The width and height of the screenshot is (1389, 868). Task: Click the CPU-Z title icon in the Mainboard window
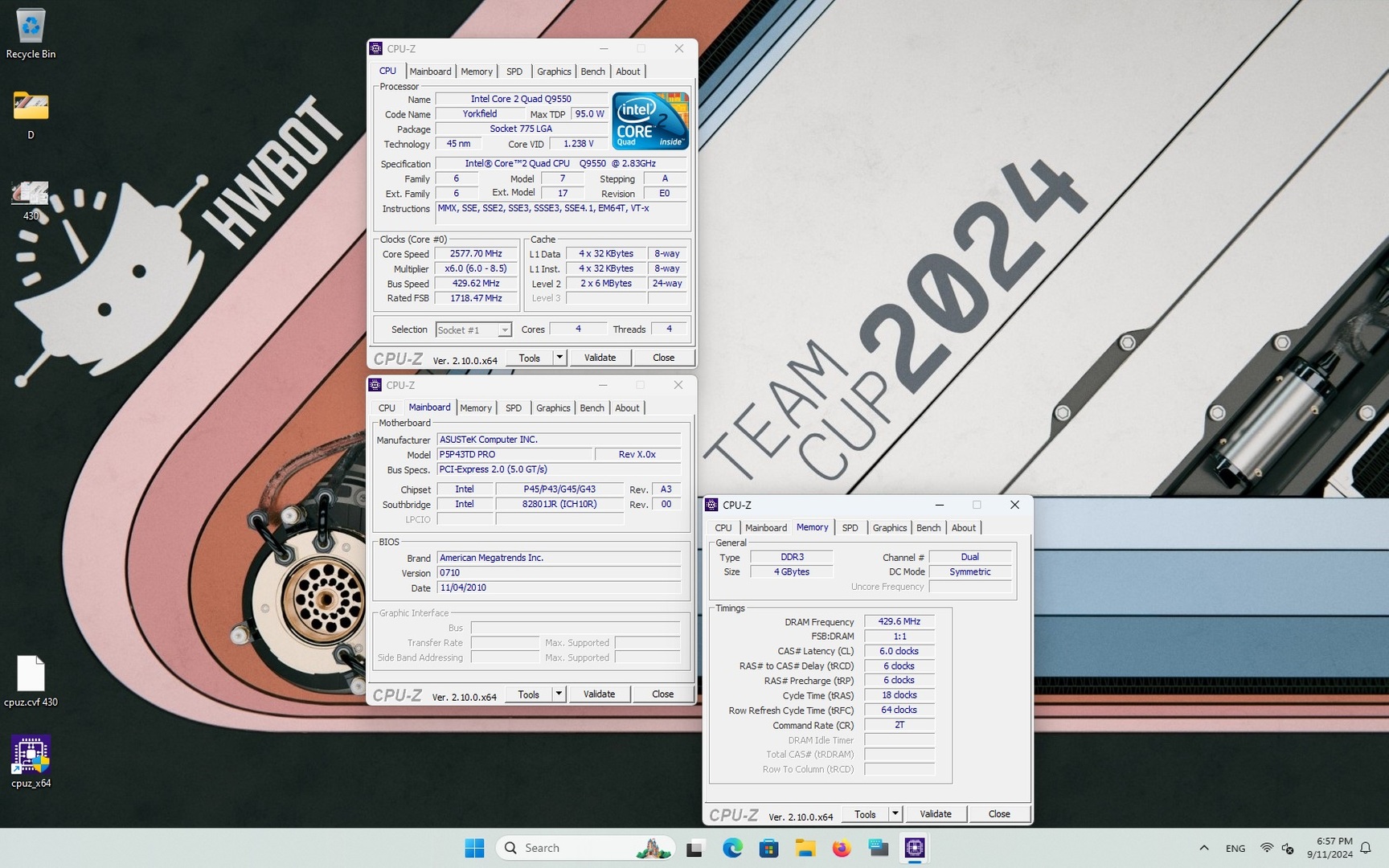[375, 385]
